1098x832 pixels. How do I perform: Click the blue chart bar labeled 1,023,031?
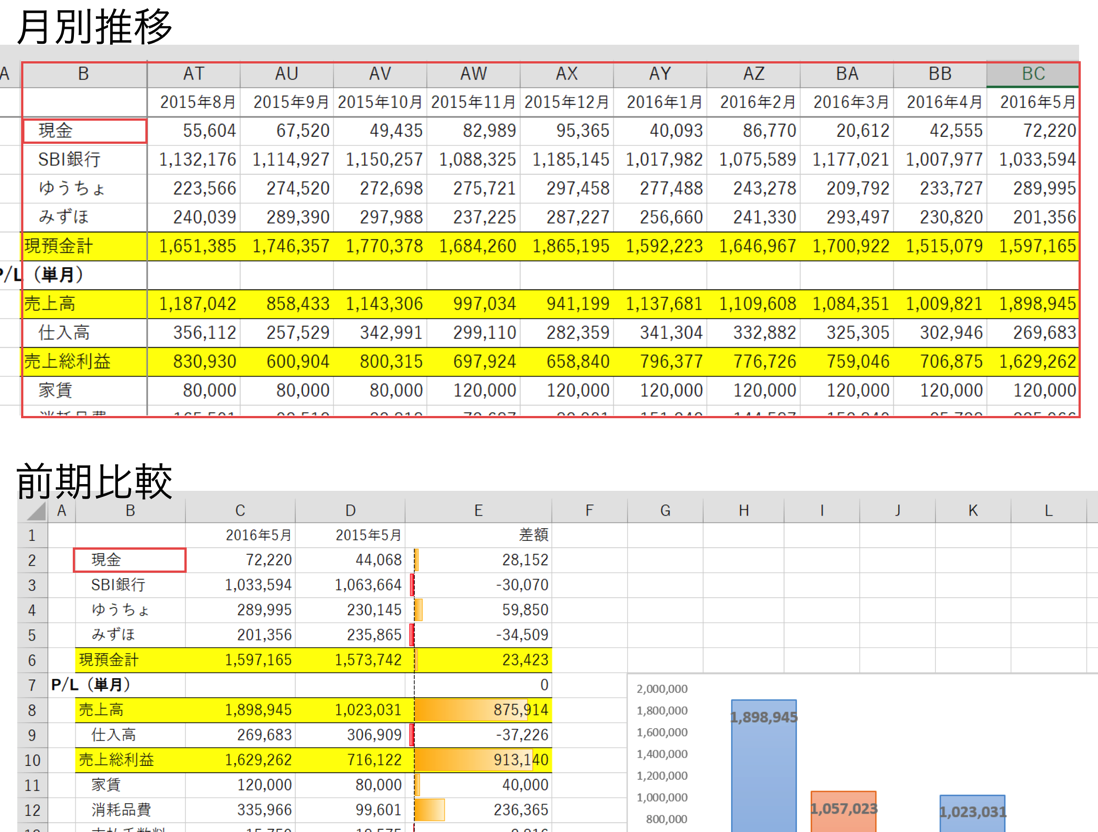click(972, 813)
